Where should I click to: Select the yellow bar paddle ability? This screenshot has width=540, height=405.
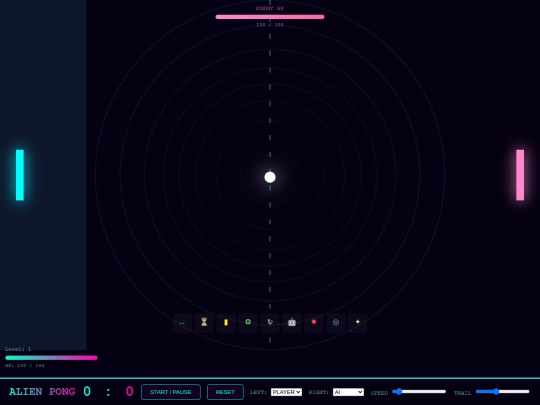pyautogui.click(x=226, y=323)
